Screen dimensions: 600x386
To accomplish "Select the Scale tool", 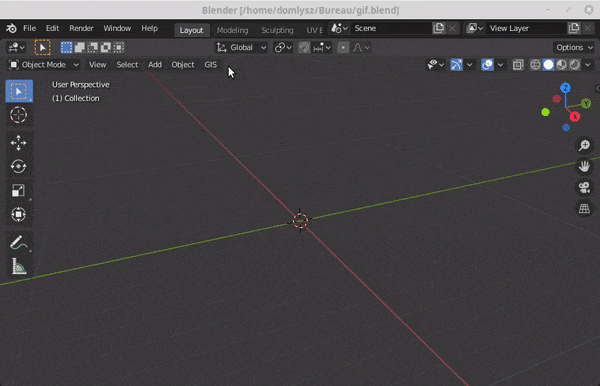I will pyautogui.click(x=19, y=190).
